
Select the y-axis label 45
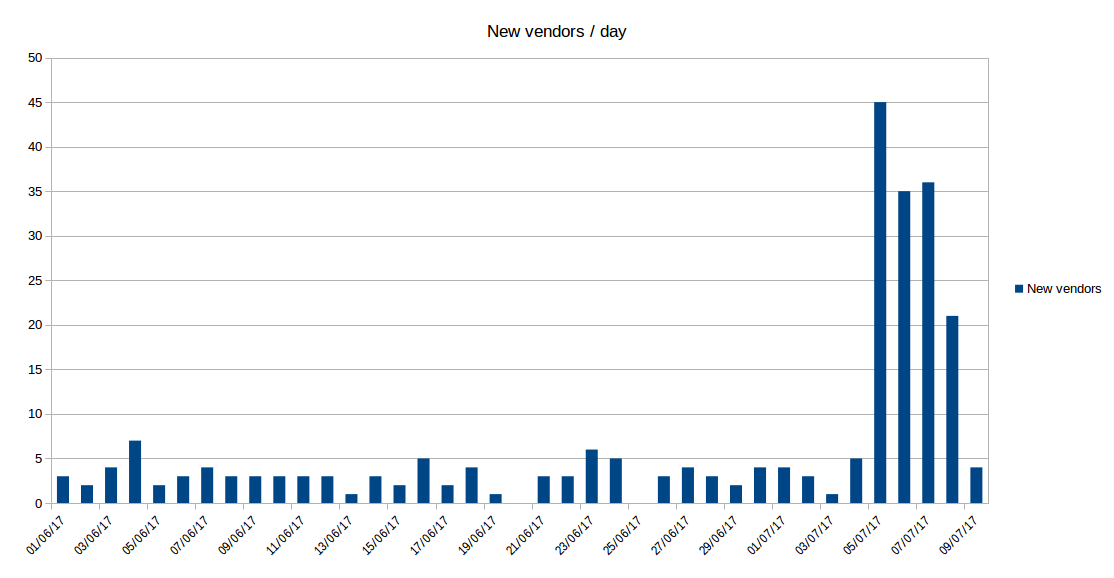click(x=34, y=103)
